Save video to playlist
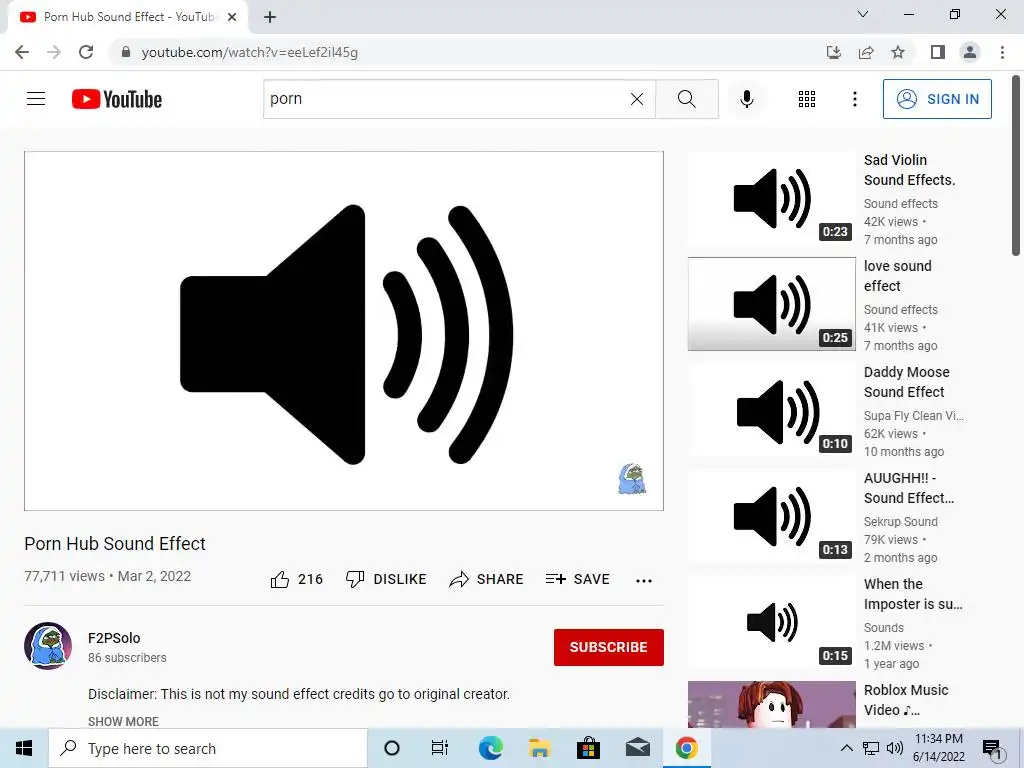Image resolution: width=1024 pixels, height=768 pixels. click(x=577, y=579)
